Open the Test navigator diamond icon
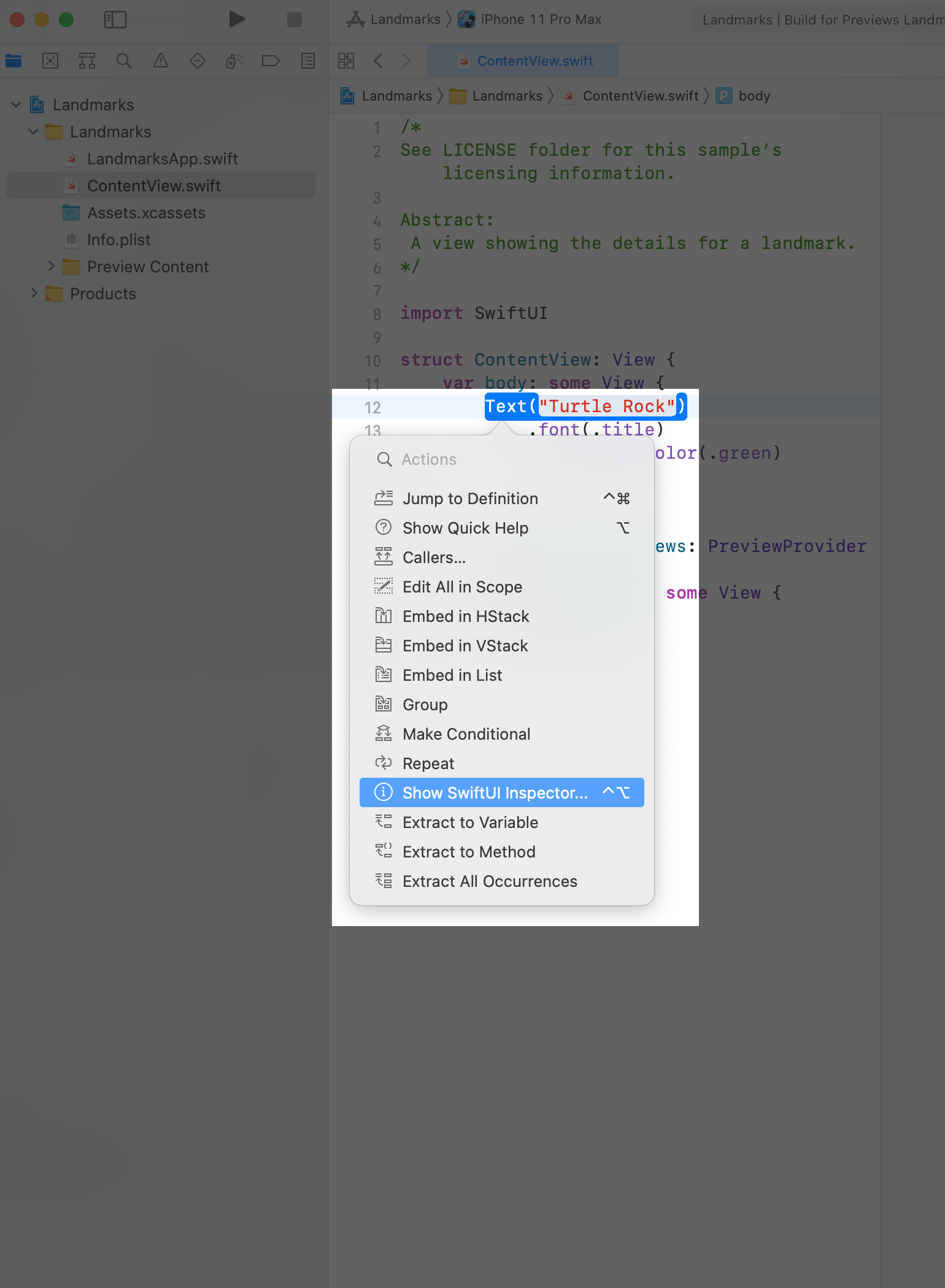 point(198,61)
